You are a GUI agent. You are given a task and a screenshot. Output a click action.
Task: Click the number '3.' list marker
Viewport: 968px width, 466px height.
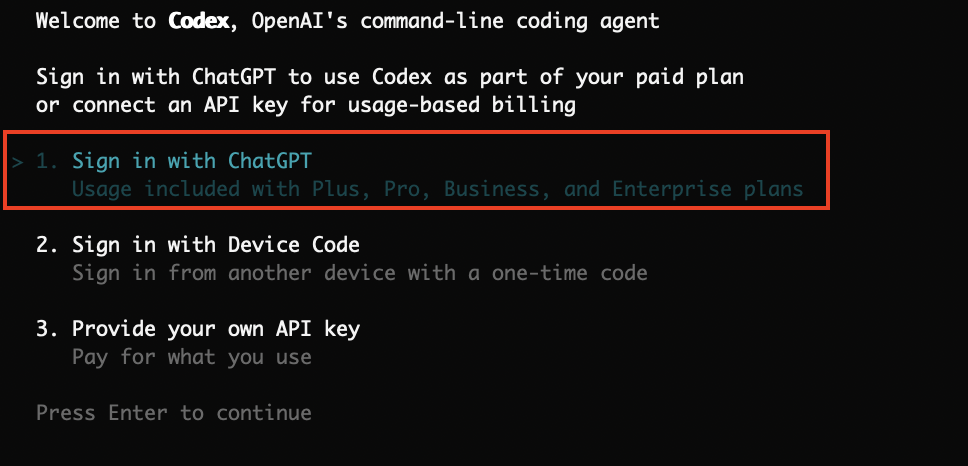point(48,328)
